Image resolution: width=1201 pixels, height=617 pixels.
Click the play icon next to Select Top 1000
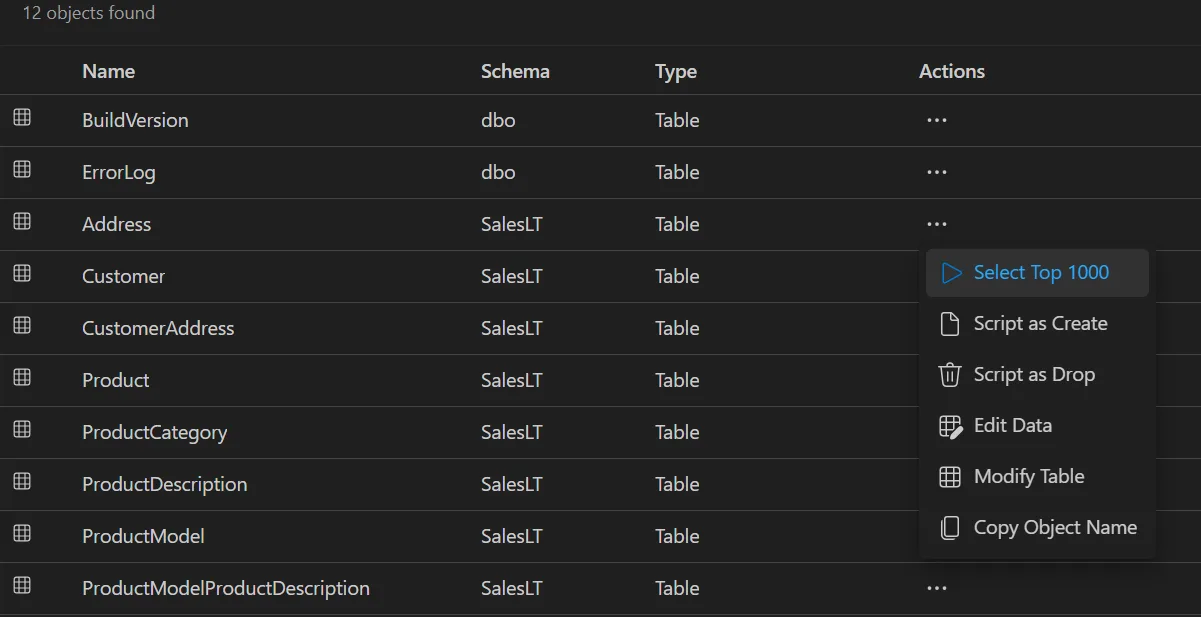point(951,272)
